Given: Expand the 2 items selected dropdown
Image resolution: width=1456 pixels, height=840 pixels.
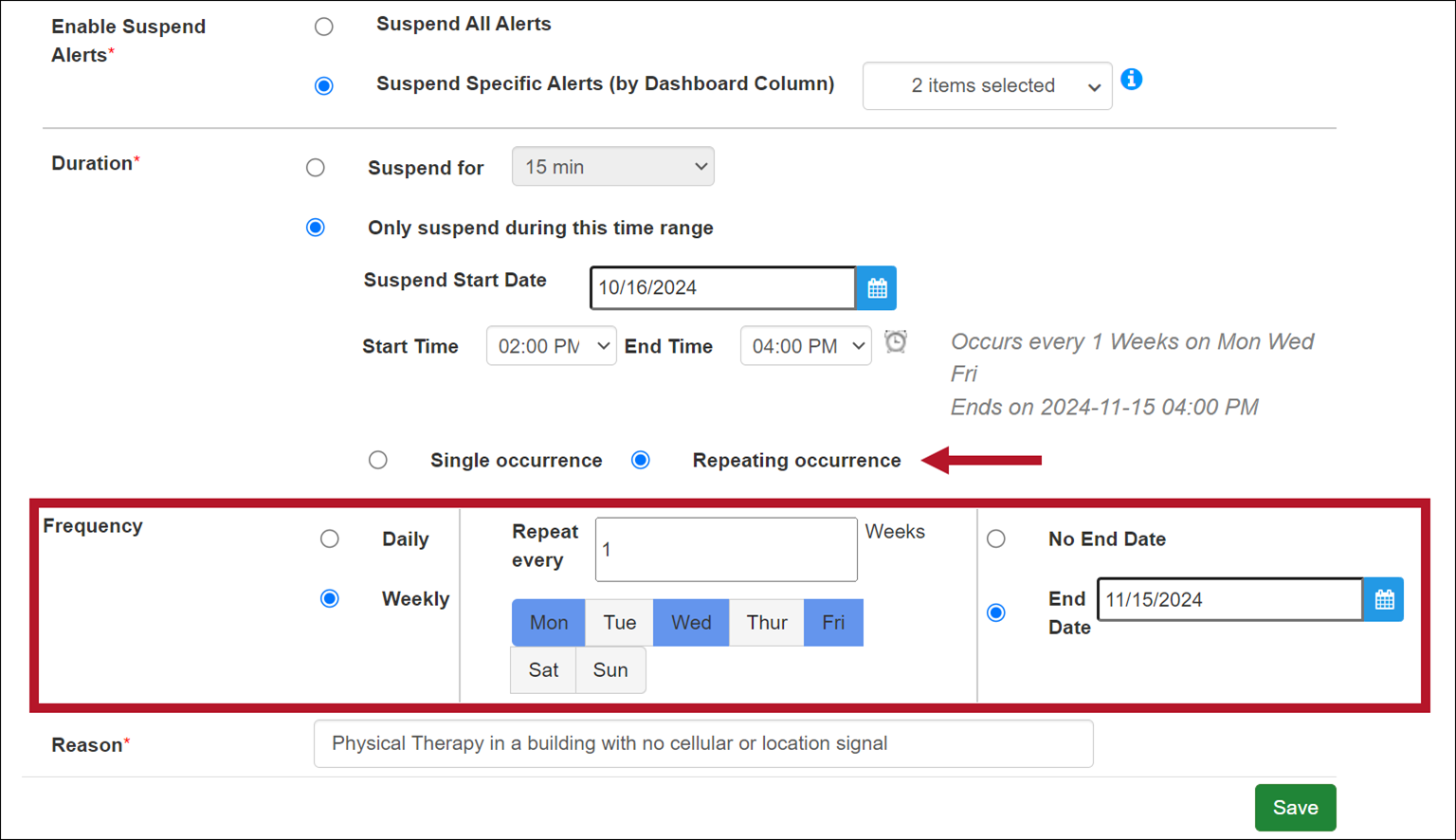Looking at the screenshot, I should point(987,86).
